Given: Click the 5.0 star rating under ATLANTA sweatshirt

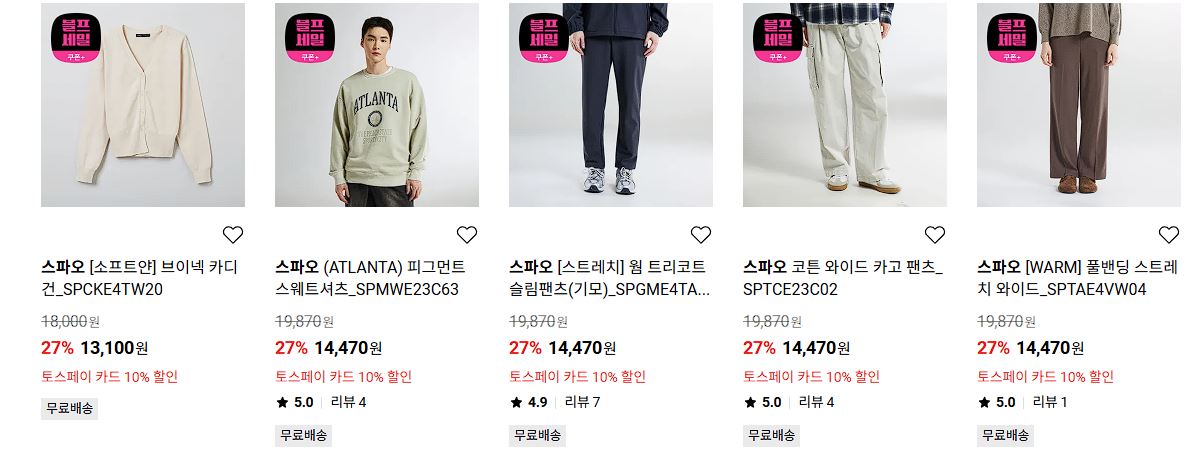Looking at the screenshot, I should (x=295, y=402).
